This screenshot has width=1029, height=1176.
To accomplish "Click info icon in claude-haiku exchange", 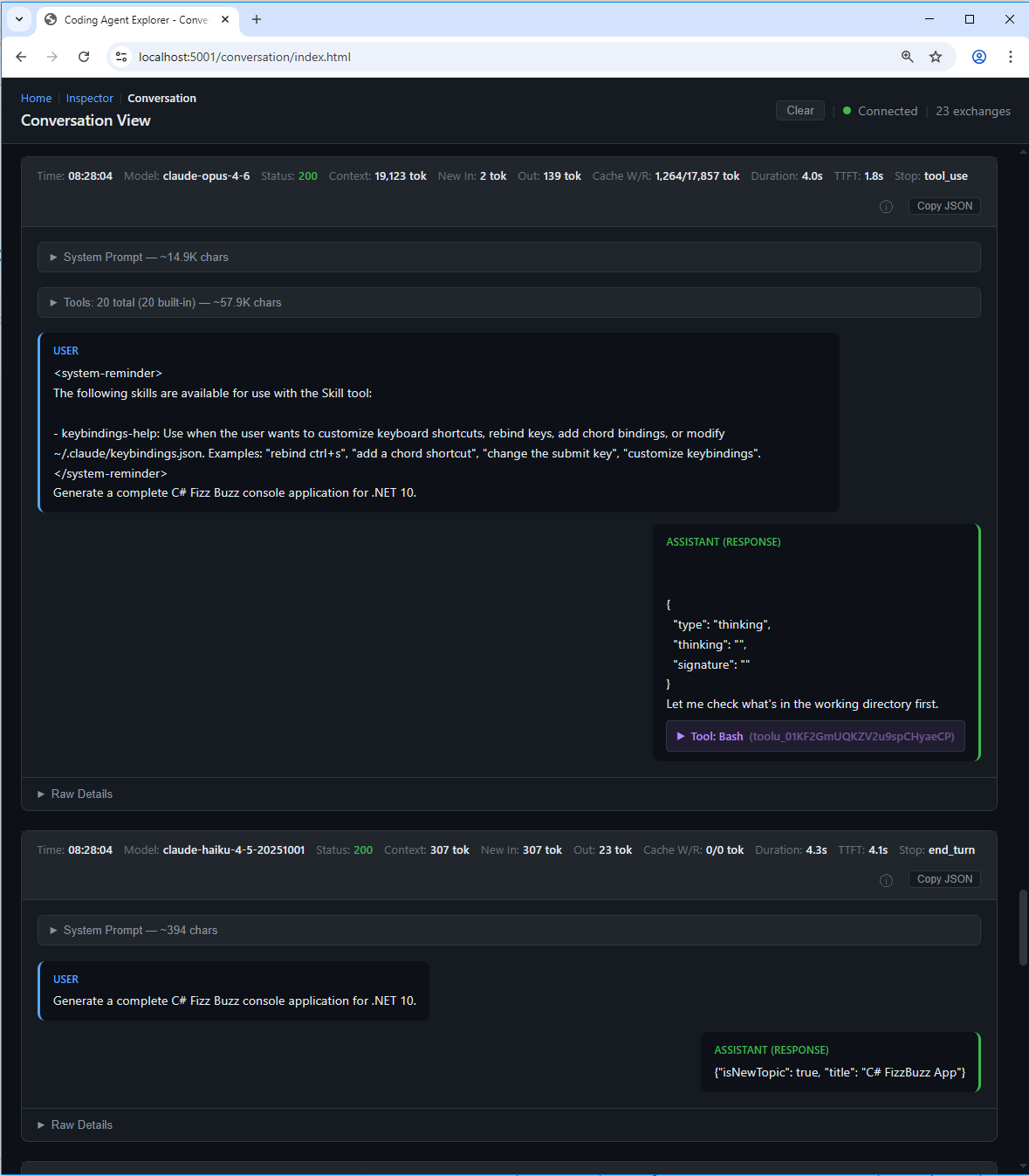I will pos(886,880).
